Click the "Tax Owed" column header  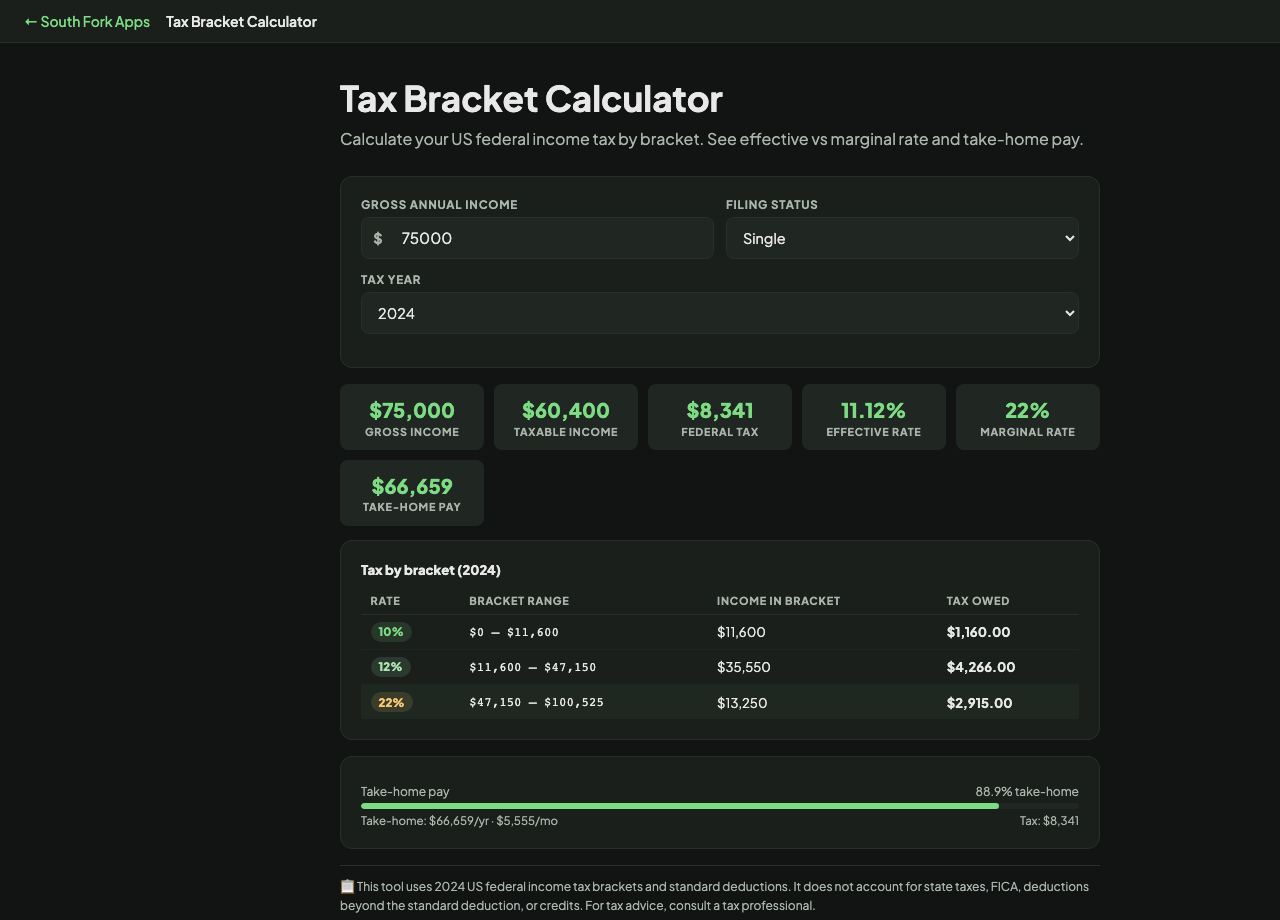[978, 601]
